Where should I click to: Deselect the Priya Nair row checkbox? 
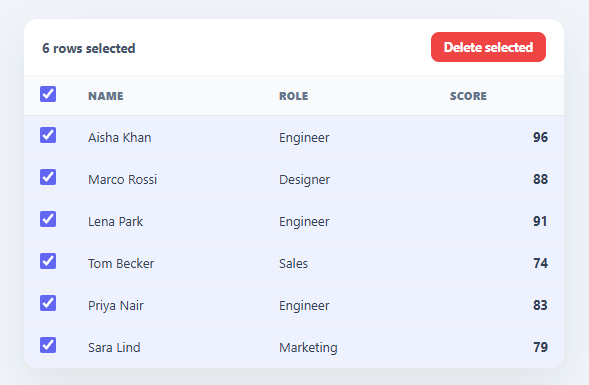tap(48, 303)
